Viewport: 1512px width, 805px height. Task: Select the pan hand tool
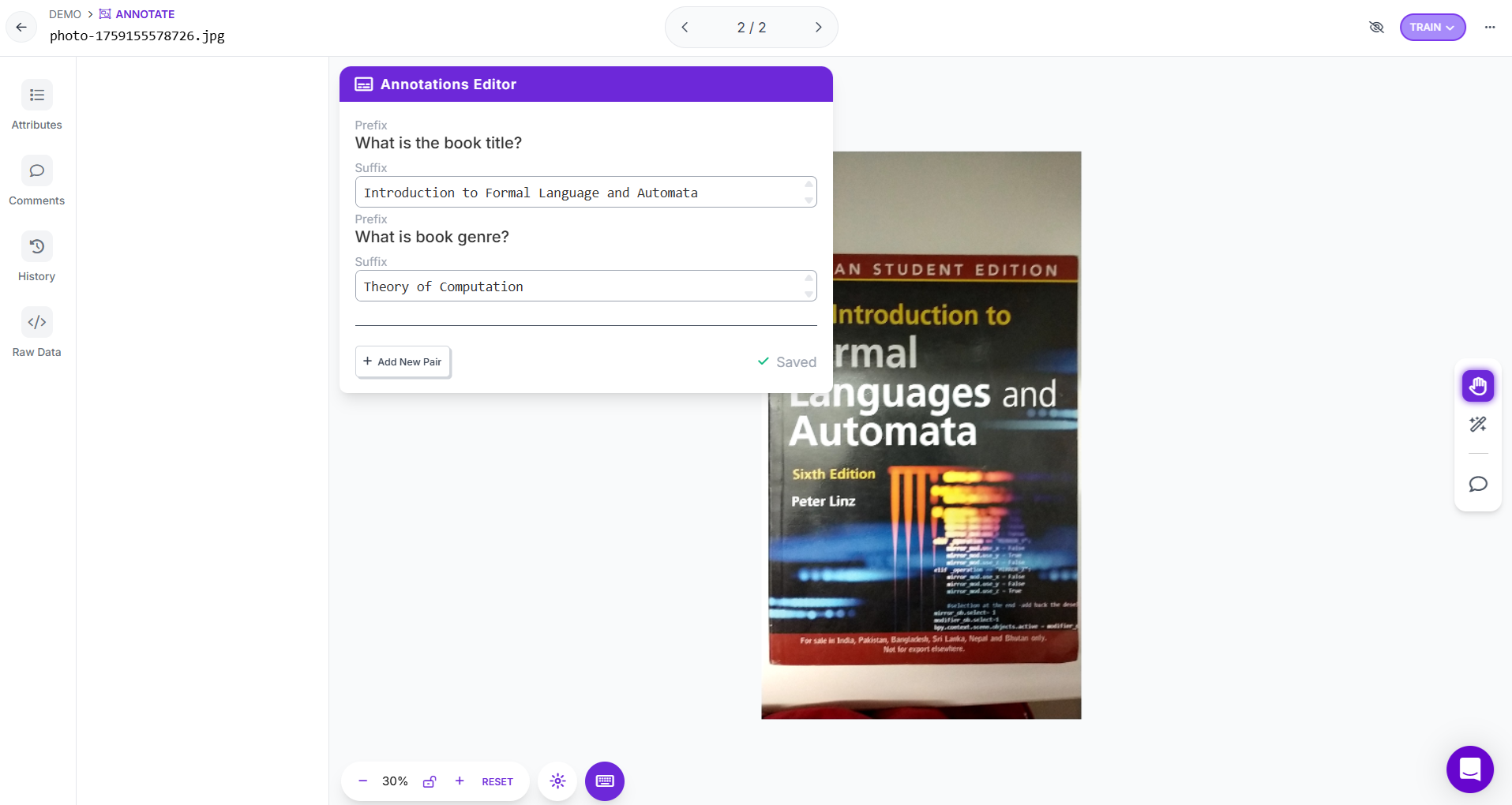point(1478,386)
